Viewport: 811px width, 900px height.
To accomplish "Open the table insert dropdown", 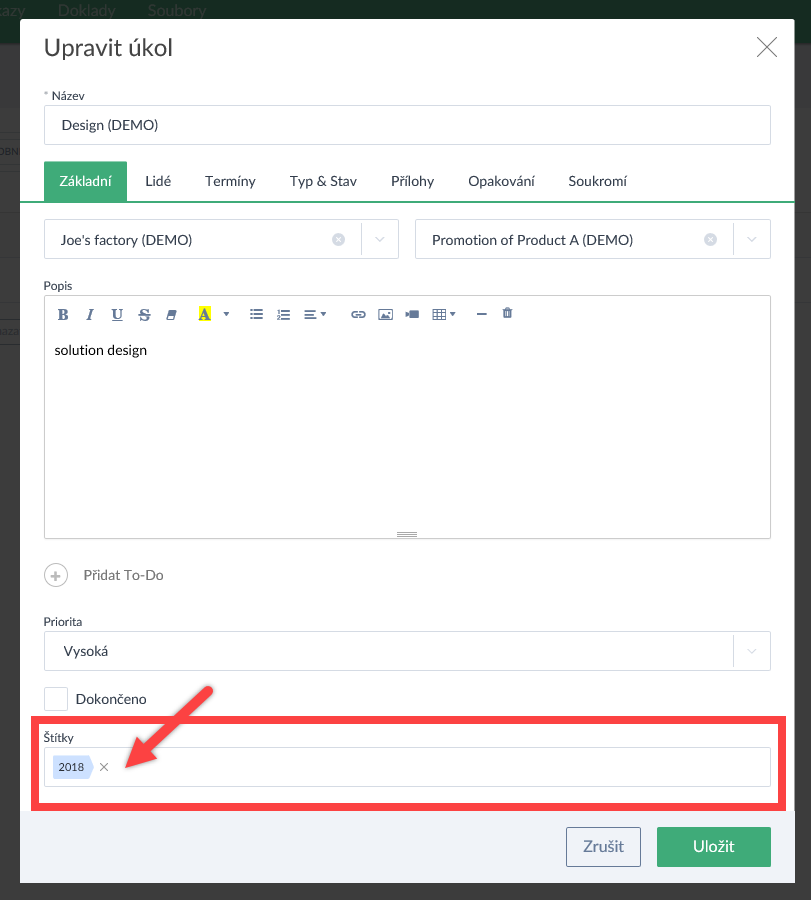I will coord(443,314).
